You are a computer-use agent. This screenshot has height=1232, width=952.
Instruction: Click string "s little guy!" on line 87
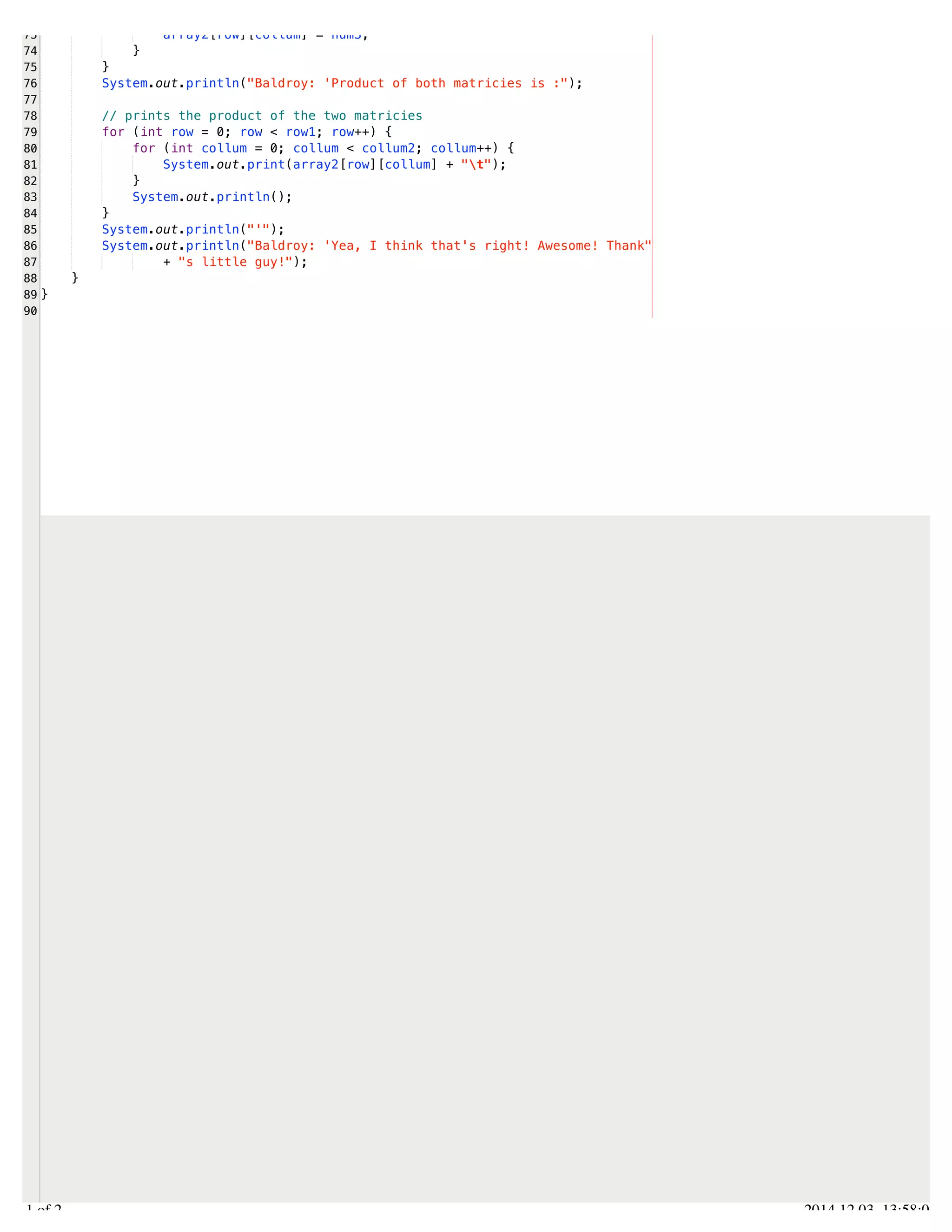235,262
